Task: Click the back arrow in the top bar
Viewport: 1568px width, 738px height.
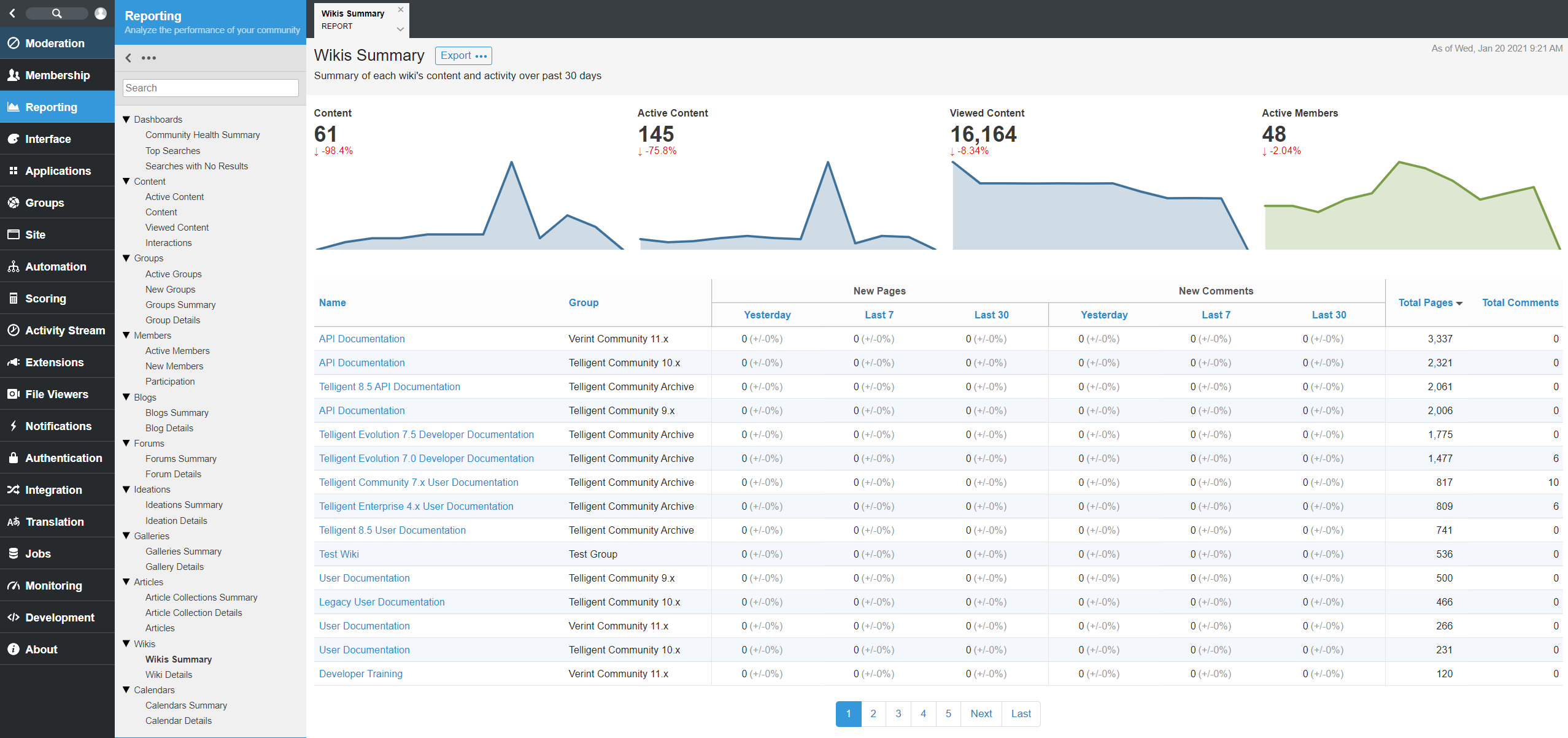Action: (x=12, y=13)
